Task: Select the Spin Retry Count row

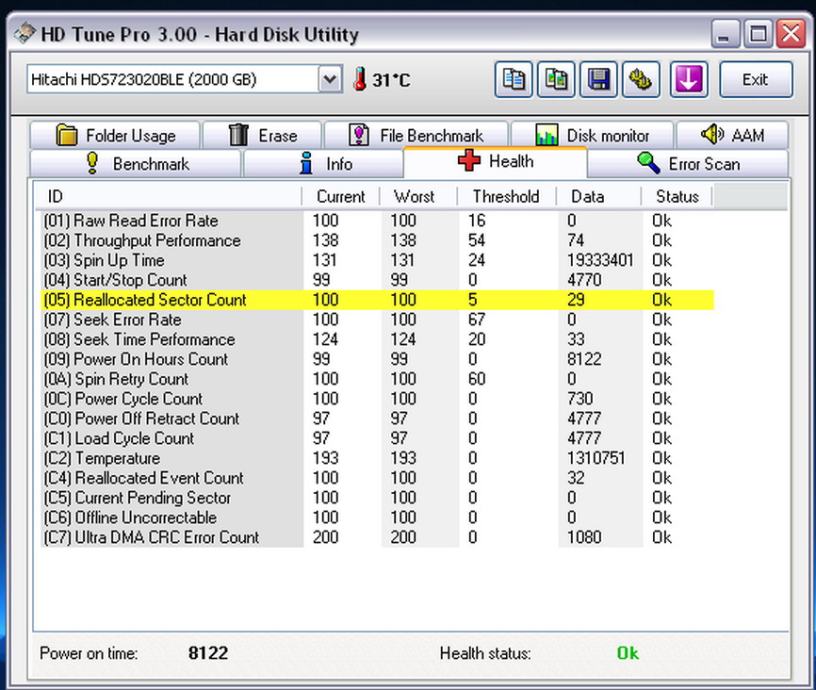Action: tap(377, 379)
